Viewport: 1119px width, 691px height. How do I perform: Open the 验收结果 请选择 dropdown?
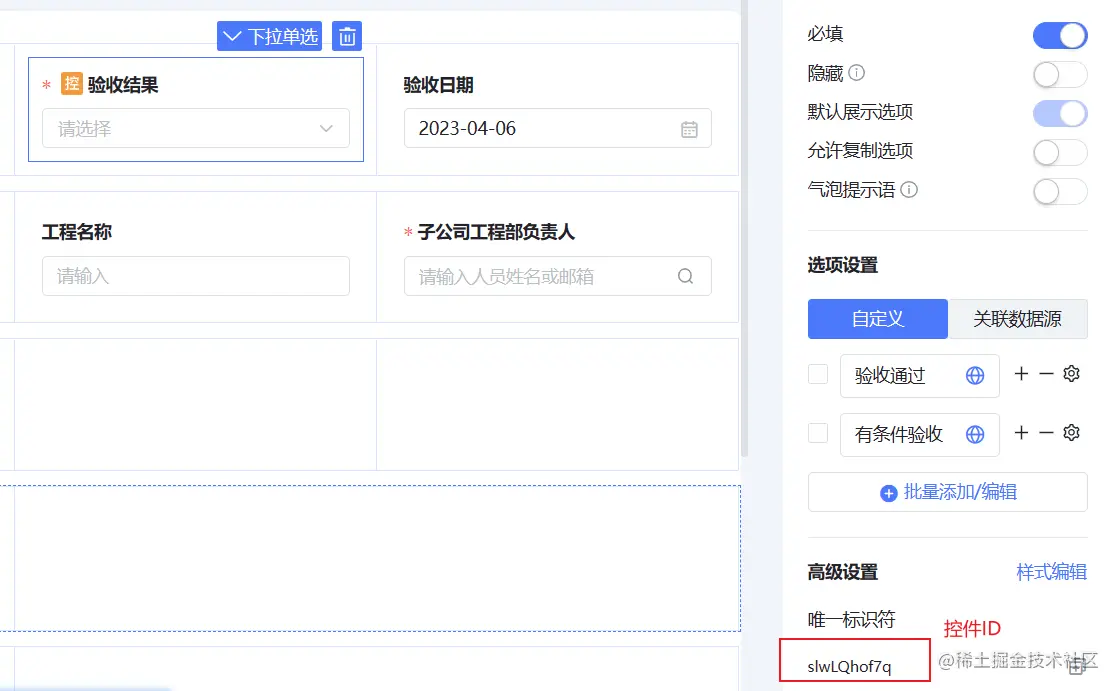tap(196, 128)
